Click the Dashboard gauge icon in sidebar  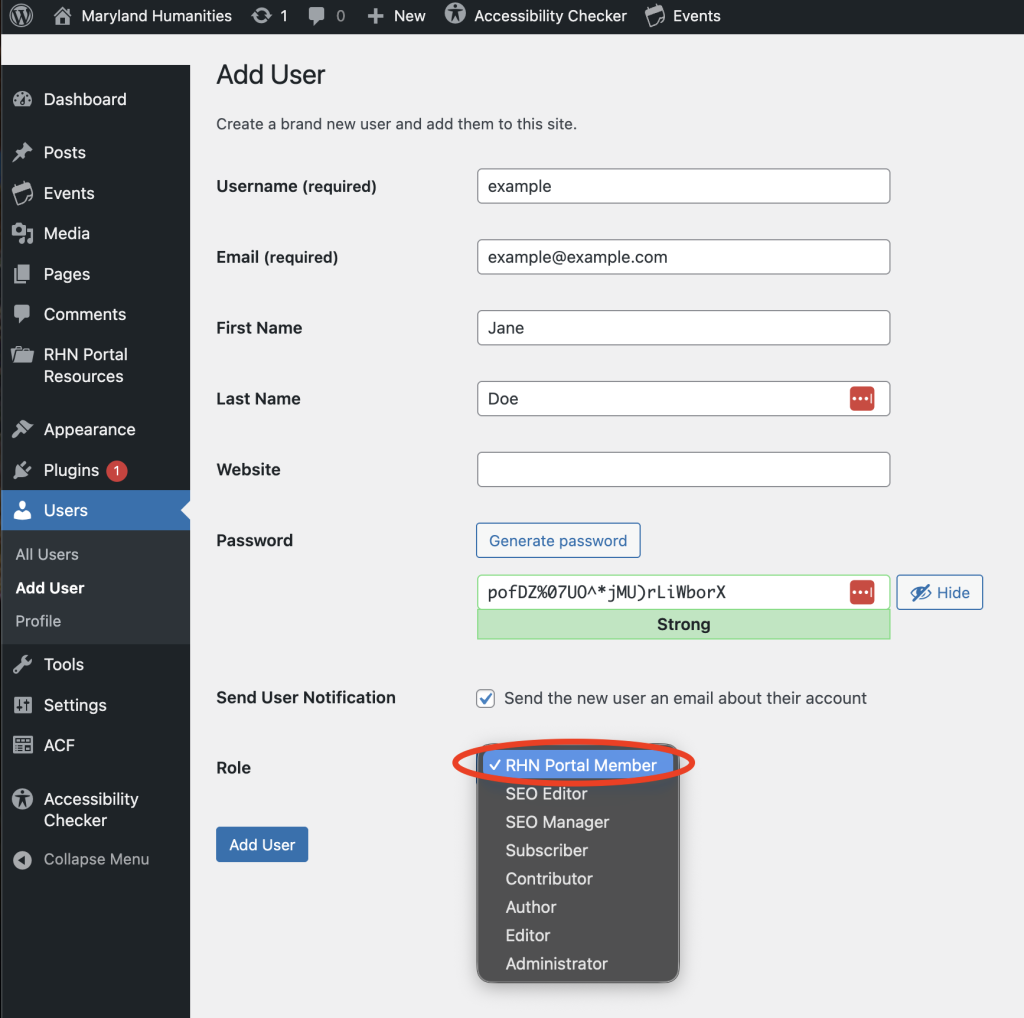23,99
